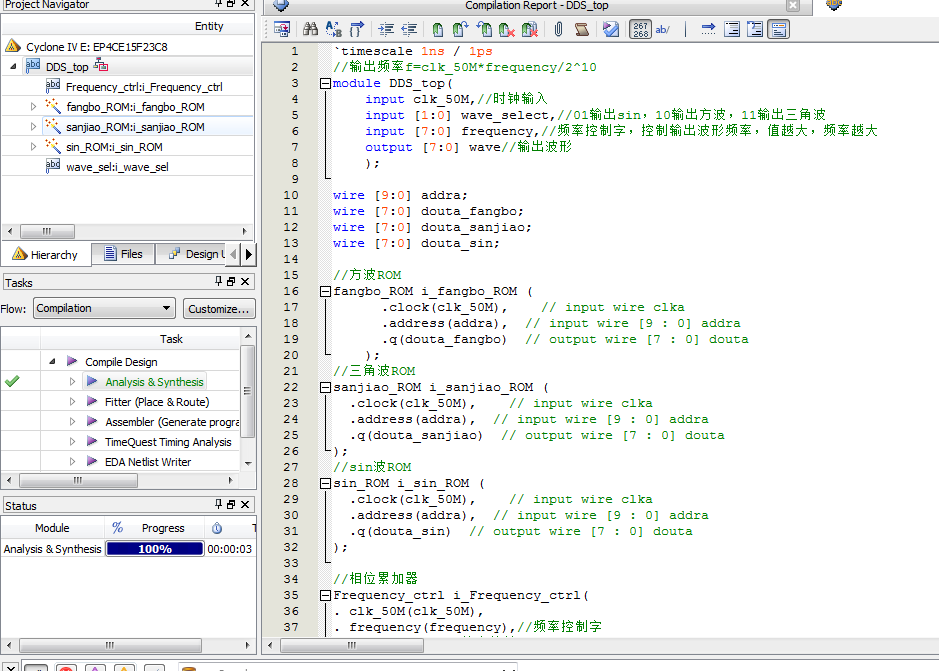Click the increase indent toolbar icon
The height and width of the screenshot is (671, 939).
coord(385,30)
